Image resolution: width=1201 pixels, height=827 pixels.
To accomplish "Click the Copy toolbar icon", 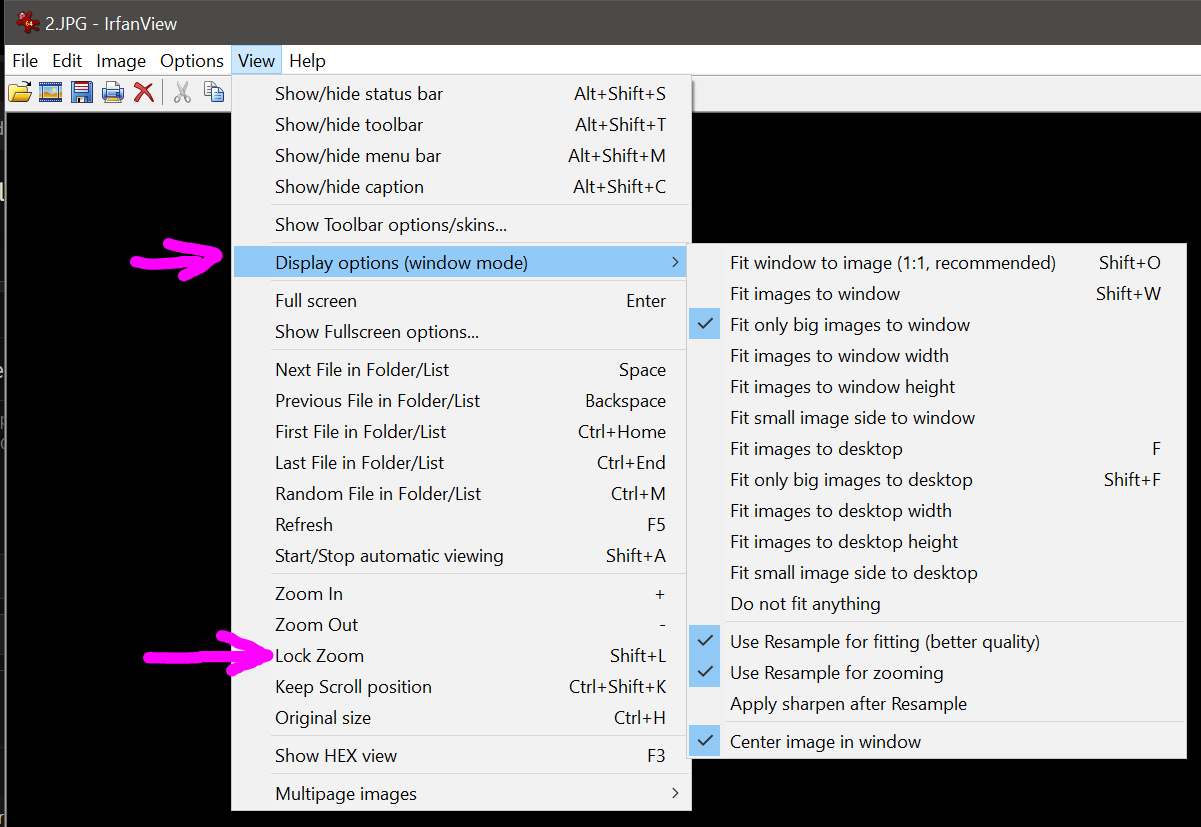I will (213, 92).
